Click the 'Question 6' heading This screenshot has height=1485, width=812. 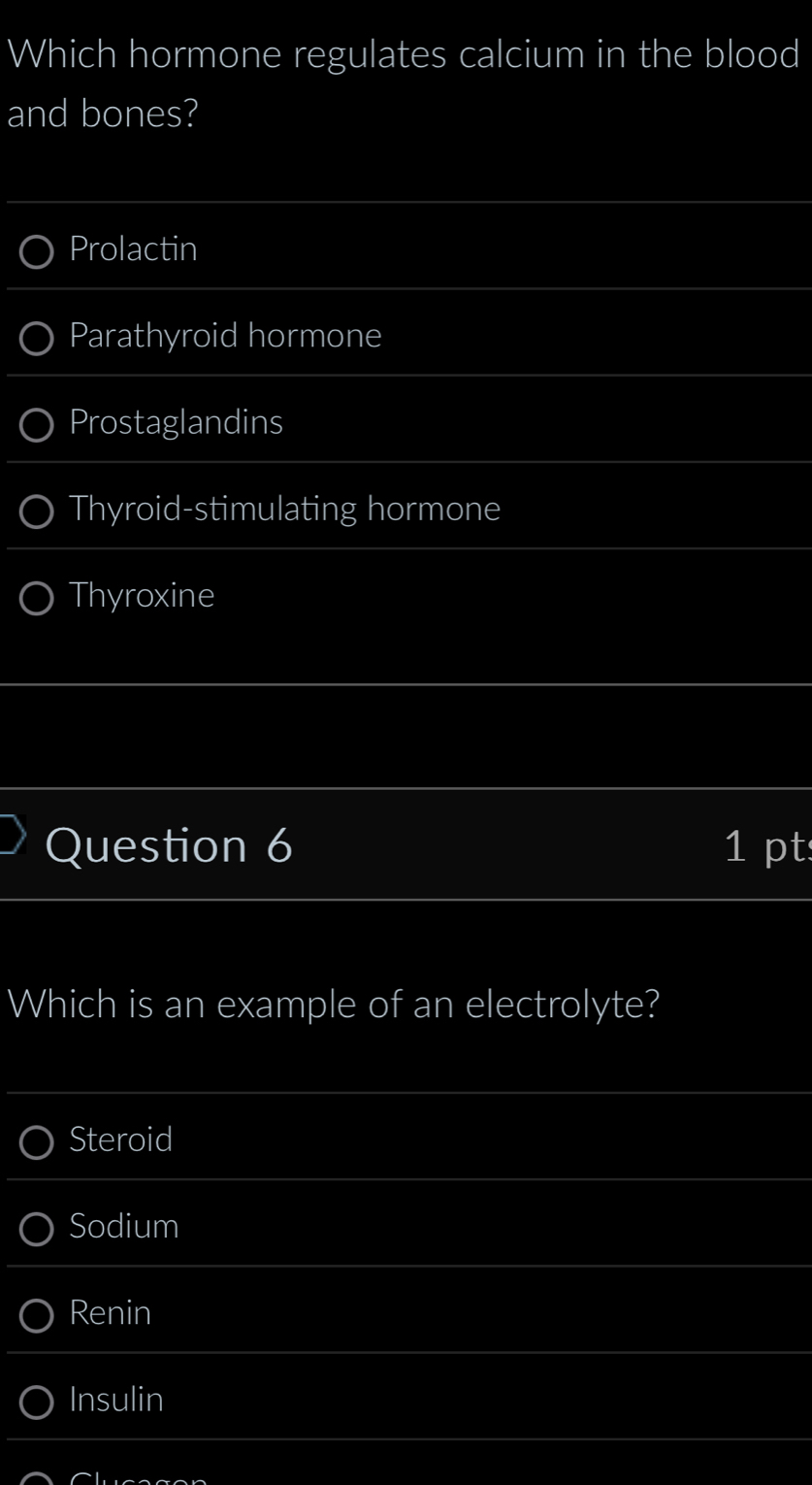169,845
